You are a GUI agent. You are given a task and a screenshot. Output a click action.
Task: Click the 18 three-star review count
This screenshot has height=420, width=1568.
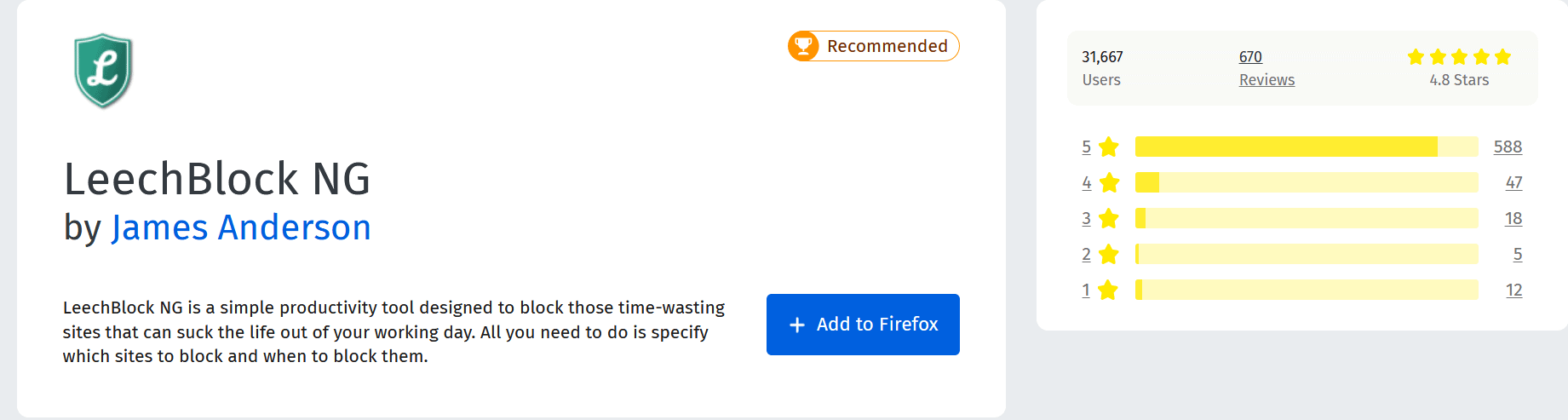coord(1513,218)
